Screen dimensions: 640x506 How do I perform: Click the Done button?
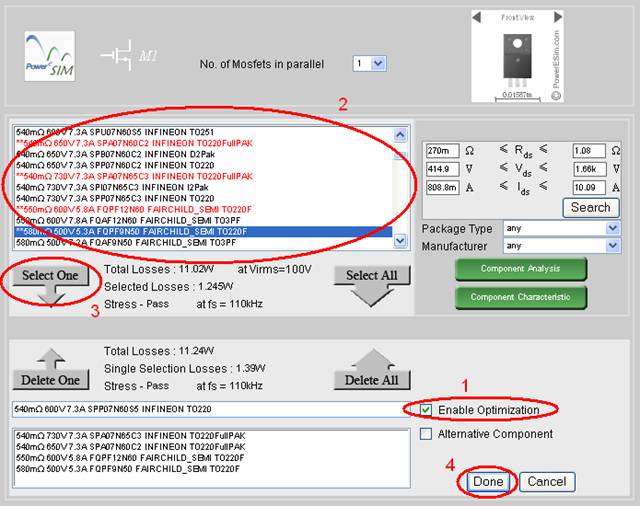488,482
